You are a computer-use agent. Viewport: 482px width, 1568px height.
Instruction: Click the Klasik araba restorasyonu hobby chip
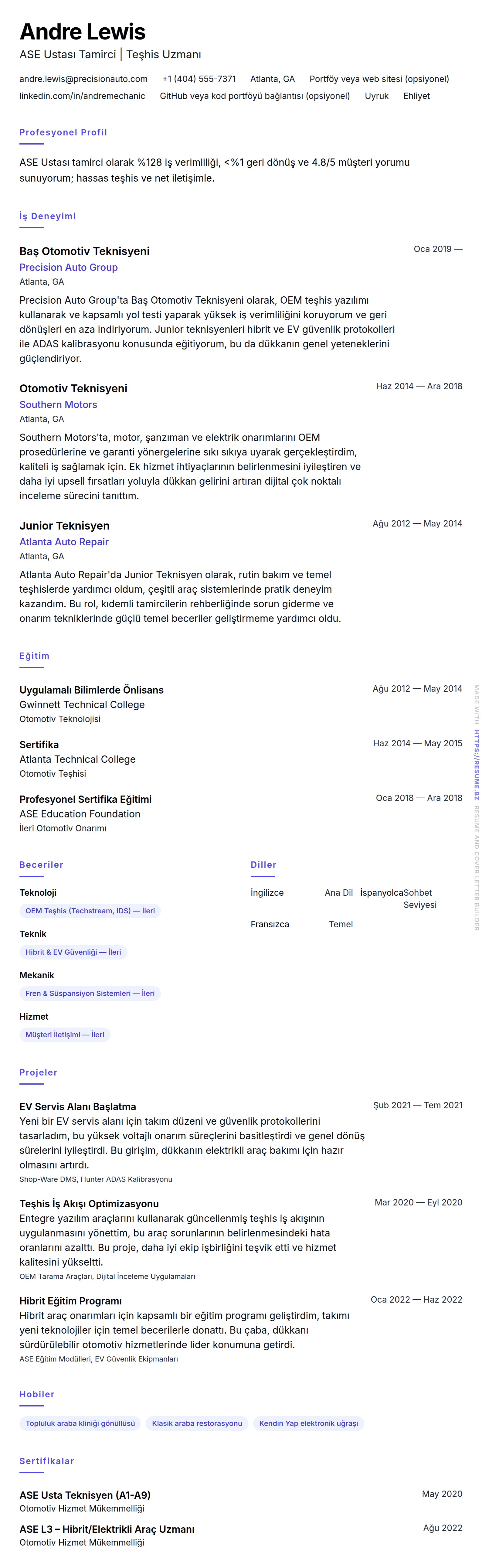click(197, 1424)
